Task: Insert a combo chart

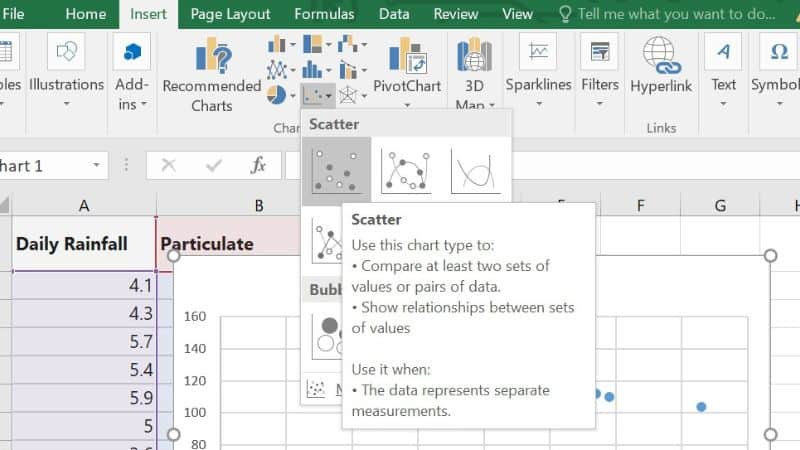Action: point(348,69)
